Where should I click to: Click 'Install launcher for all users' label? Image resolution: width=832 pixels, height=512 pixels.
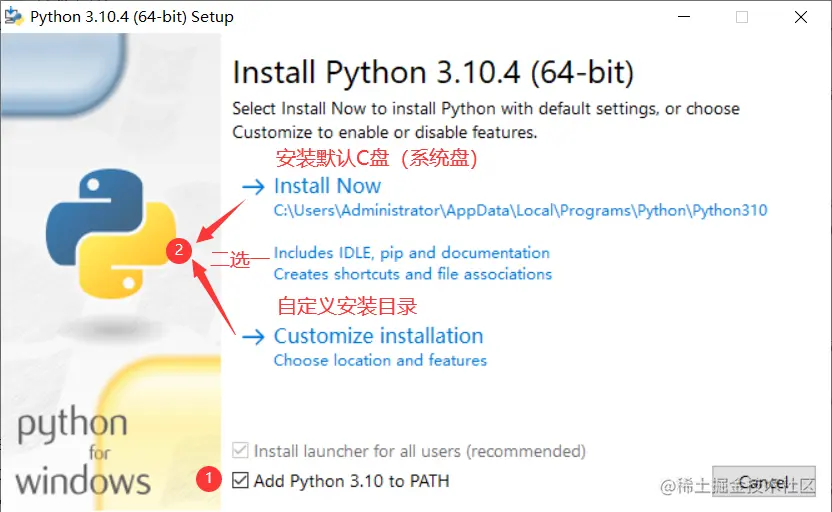click(x=419, y=451)
